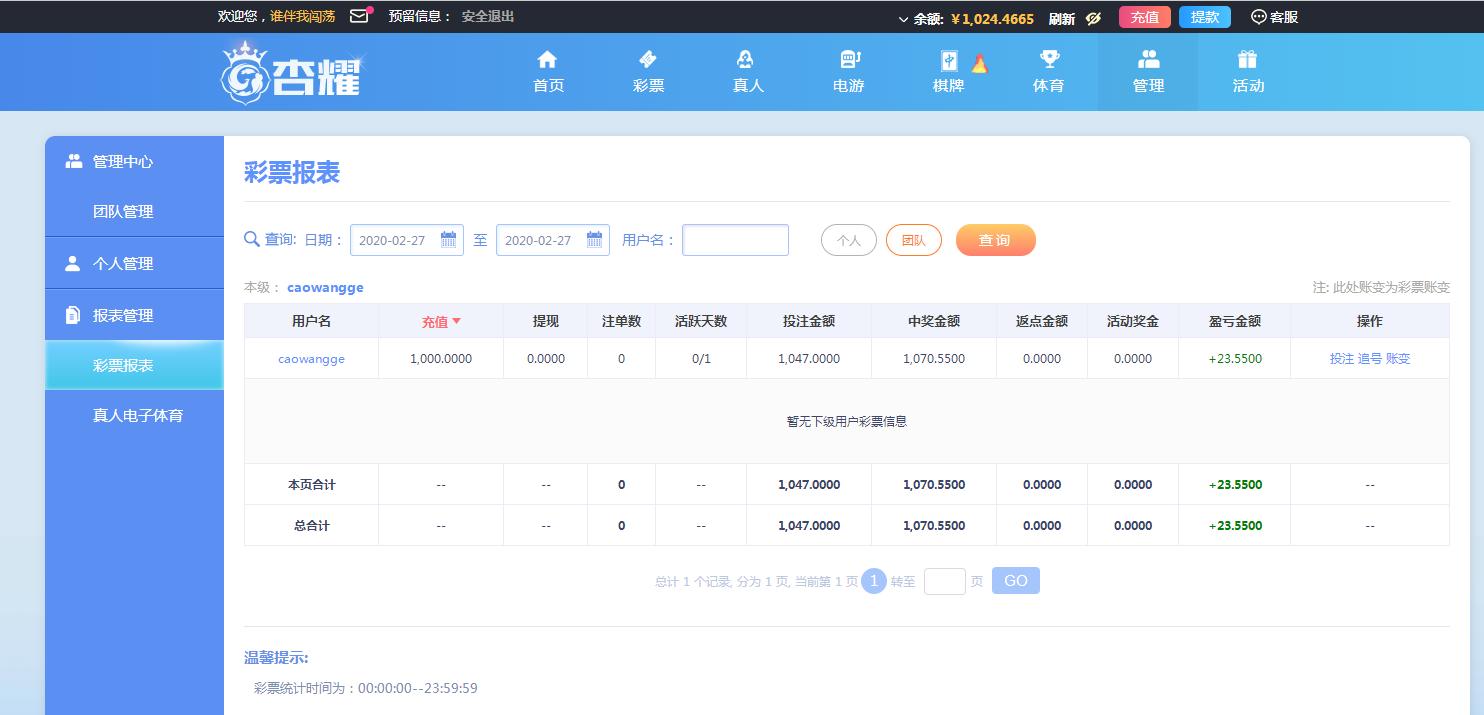Select the 团队 filter option

tap(913, 240)
